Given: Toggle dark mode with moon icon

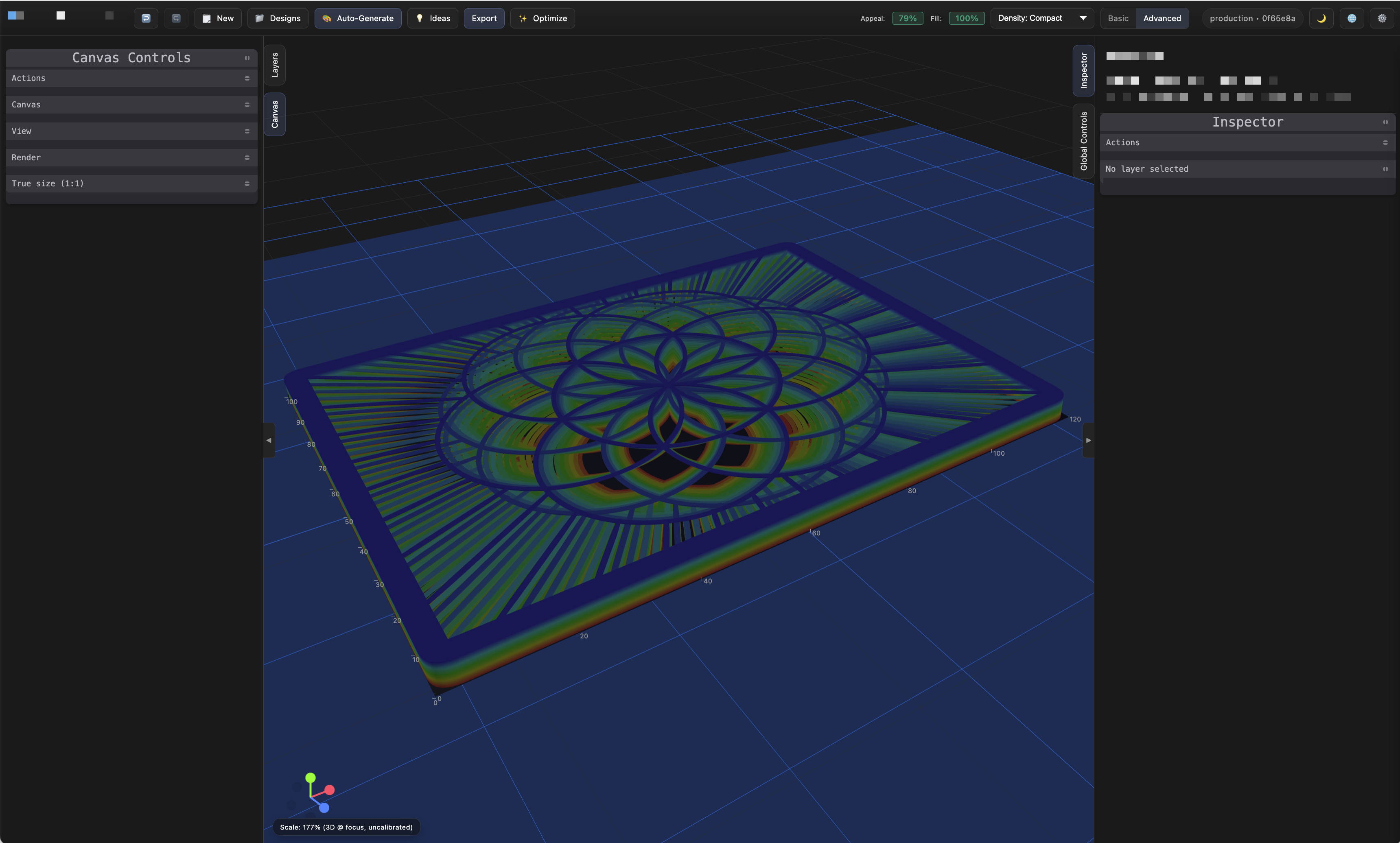Looking at the screenshot, I should [x=1321, y=18].
